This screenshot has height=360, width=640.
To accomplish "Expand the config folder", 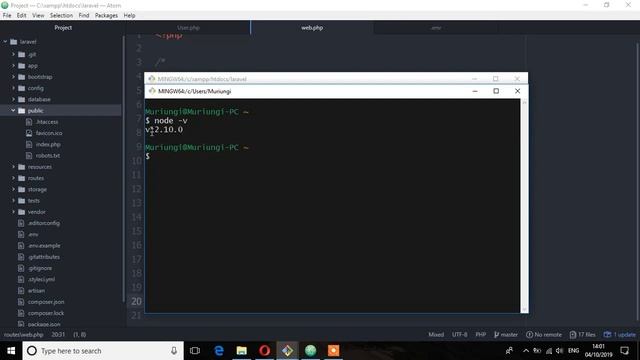I will click(13, 88).
